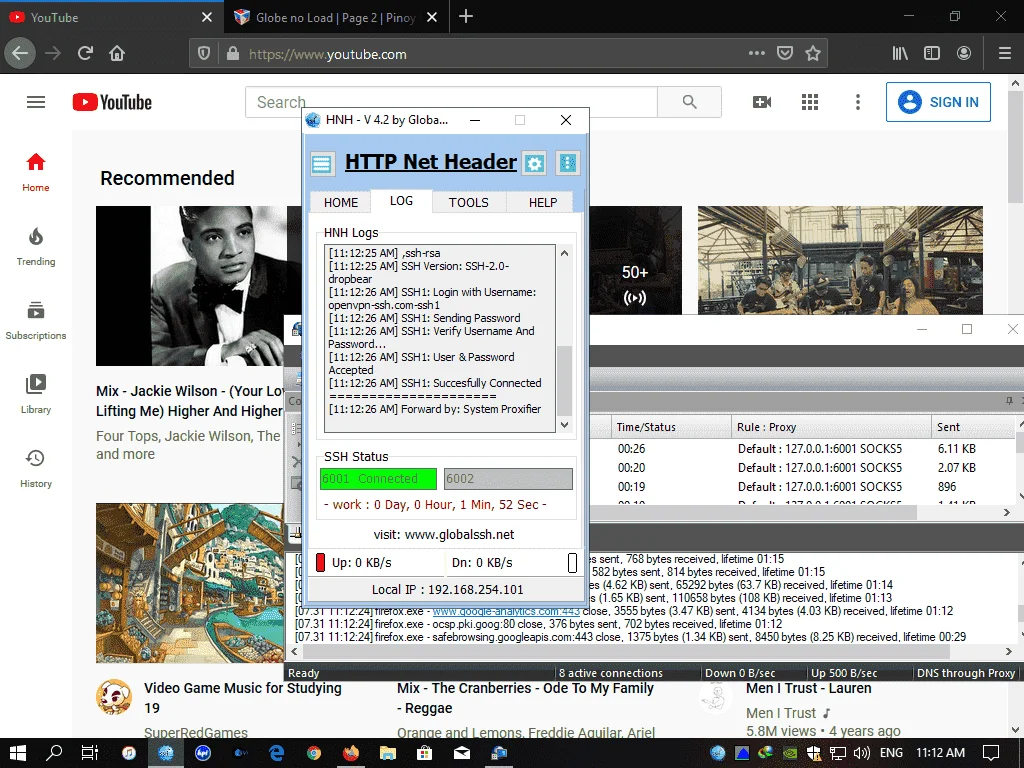
Task: Open Subscriptions in YouTube sidebar
Action: 36,321
